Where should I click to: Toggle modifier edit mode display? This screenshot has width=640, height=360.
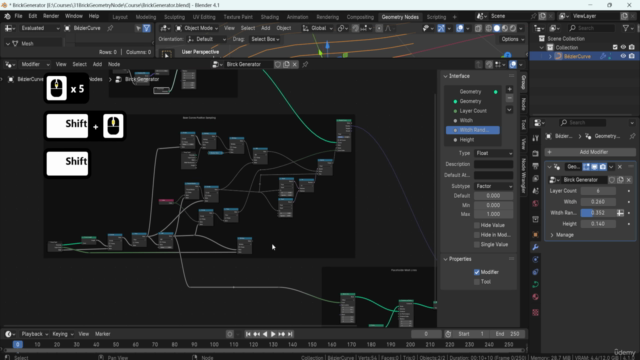[587, 167]
